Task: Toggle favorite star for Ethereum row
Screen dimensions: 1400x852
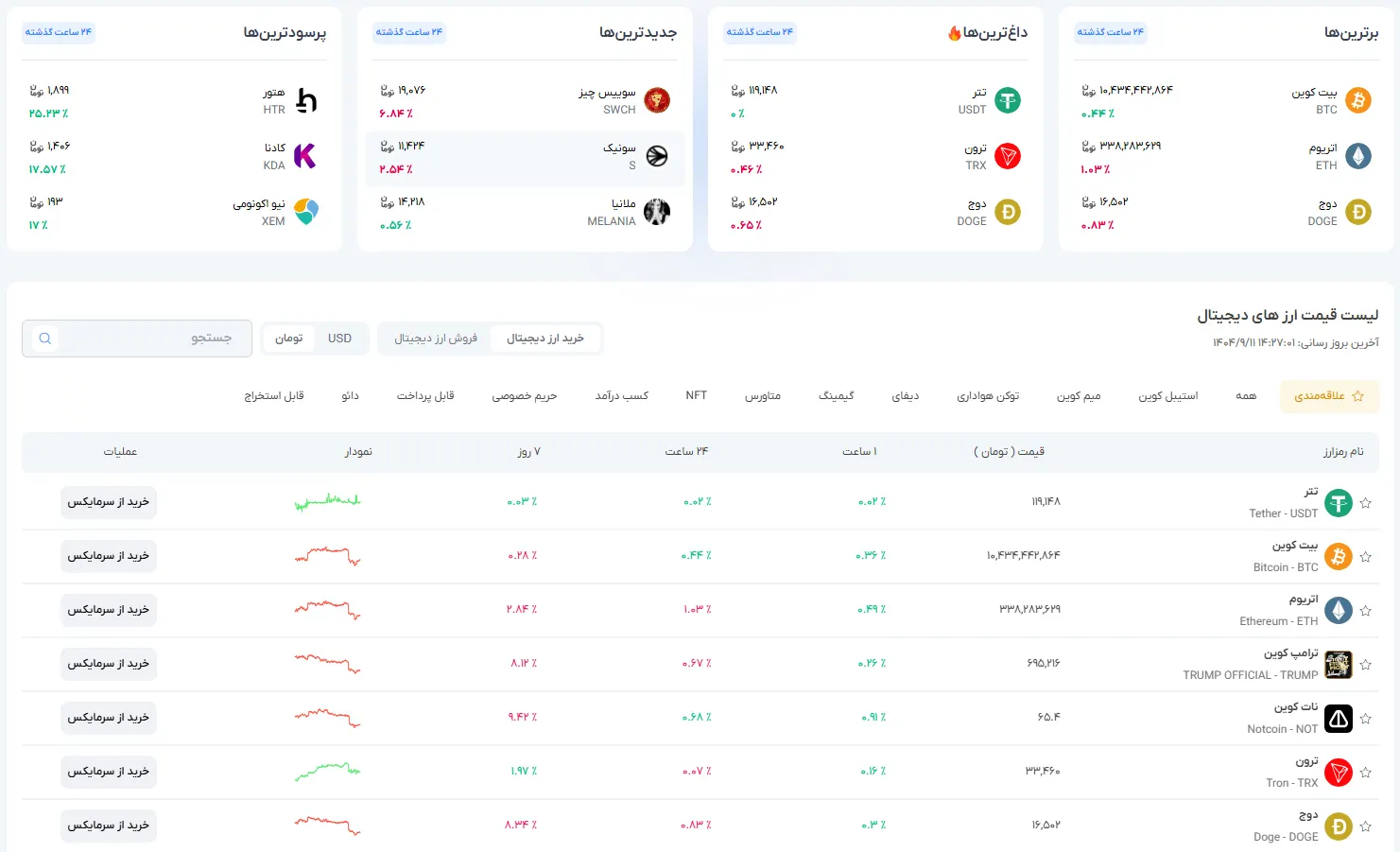Action: 1365,611
